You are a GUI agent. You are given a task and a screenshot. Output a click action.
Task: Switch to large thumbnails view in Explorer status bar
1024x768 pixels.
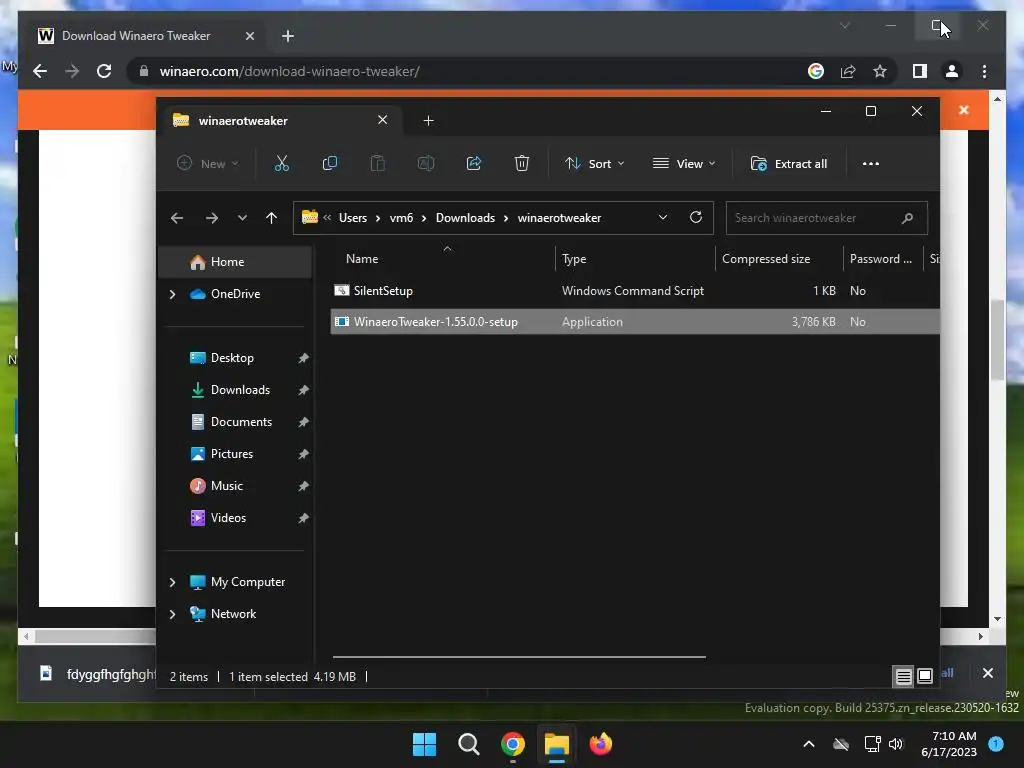pyautogui.click(x=925, y=677)
